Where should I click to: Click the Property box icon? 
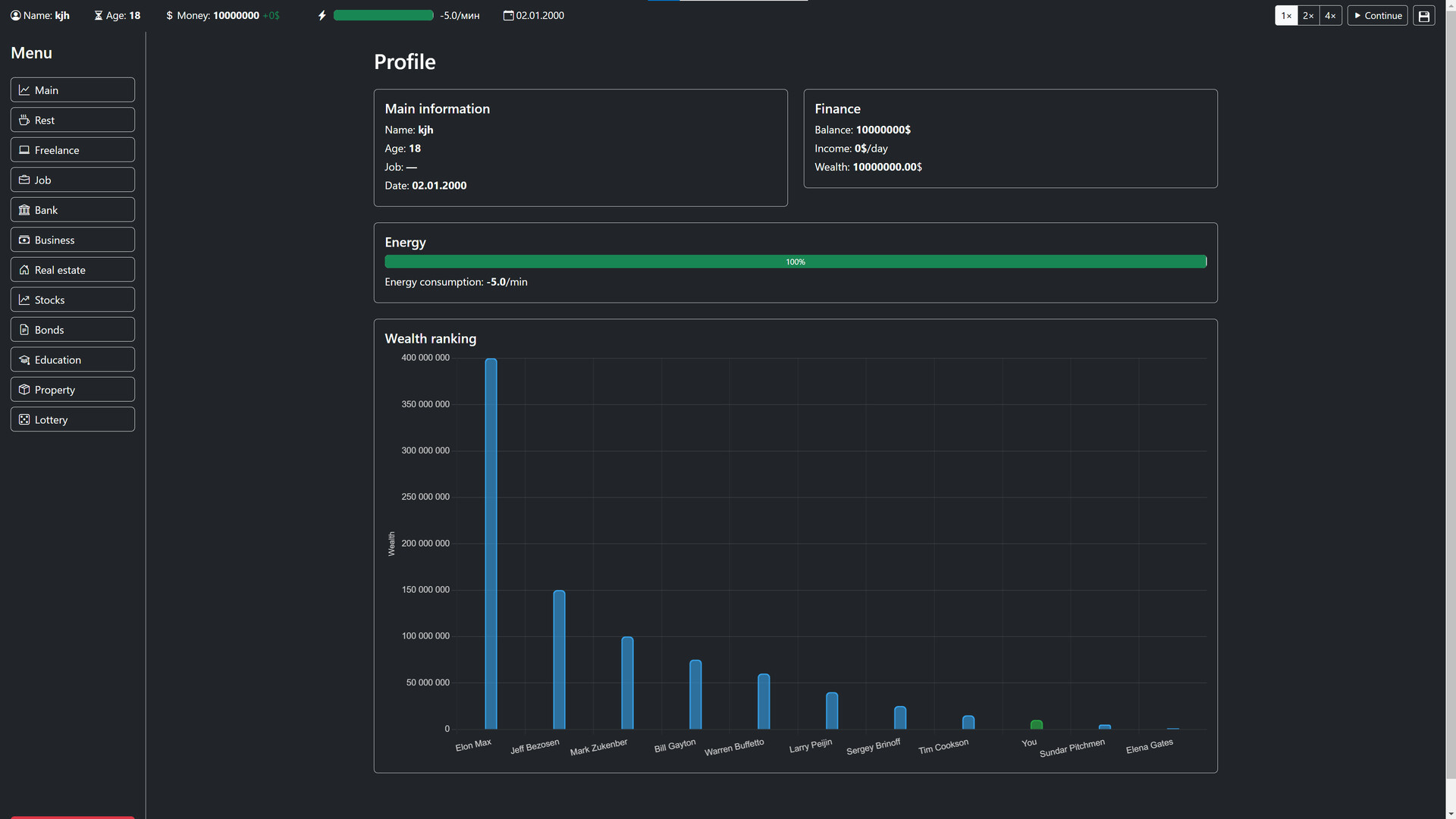24,390
